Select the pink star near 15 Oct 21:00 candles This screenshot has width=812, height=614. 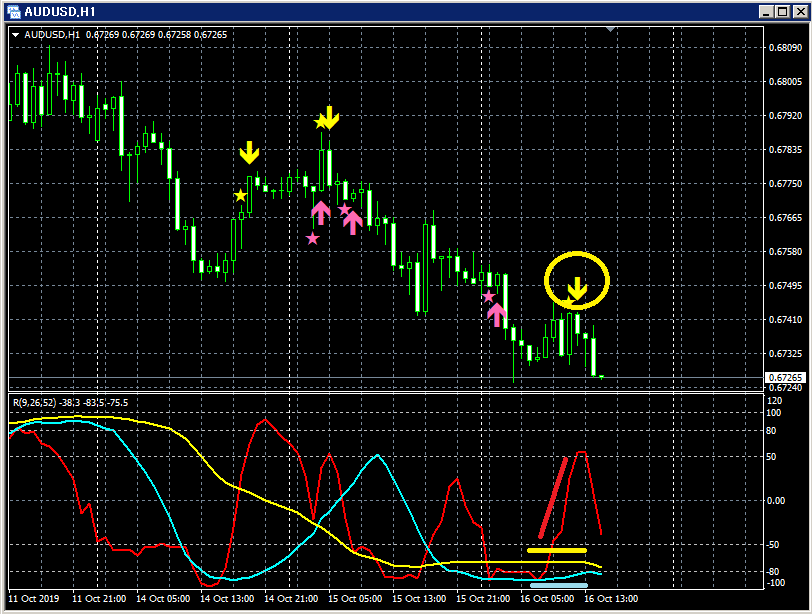[x=488, y=297]
